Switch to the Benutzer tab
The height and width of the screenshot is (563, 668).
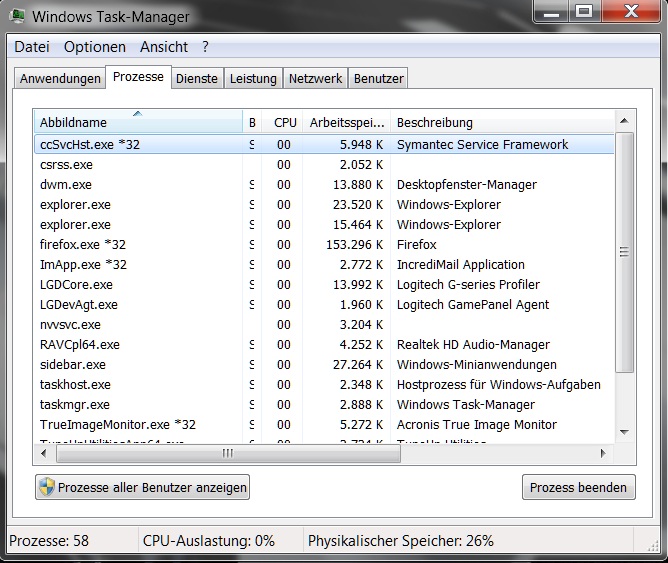coord(378,78)
